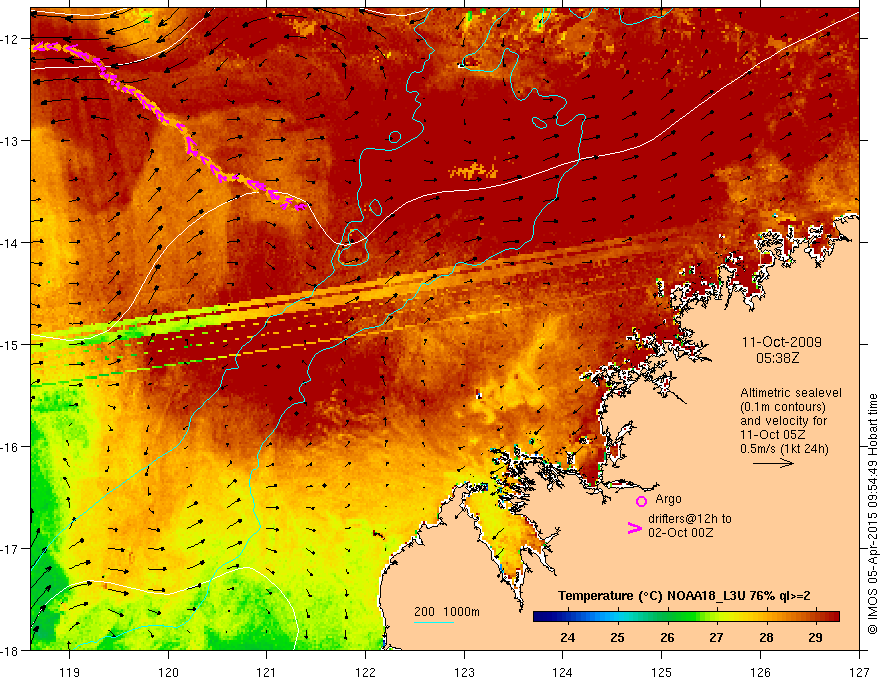The image size is (880, 680).
Task: Click the '200 1000m' depth contour label
Action: pos(447,612)
